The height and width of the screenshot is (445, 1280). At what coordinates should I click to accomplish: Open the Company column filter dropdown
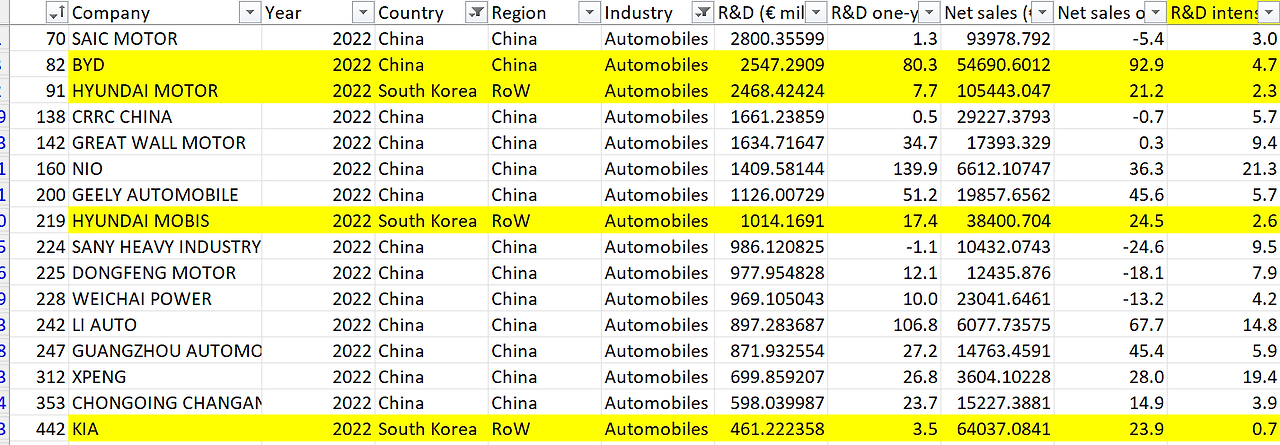coord(249,13)
